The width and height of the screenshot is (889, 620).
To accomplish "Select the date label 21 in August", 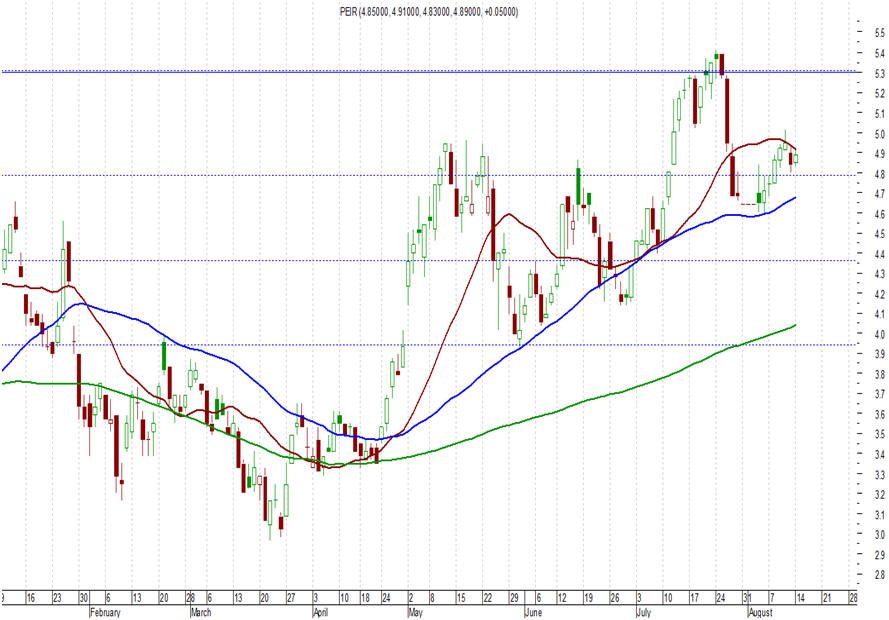I will pyautogui.click(x=827, y=598).
